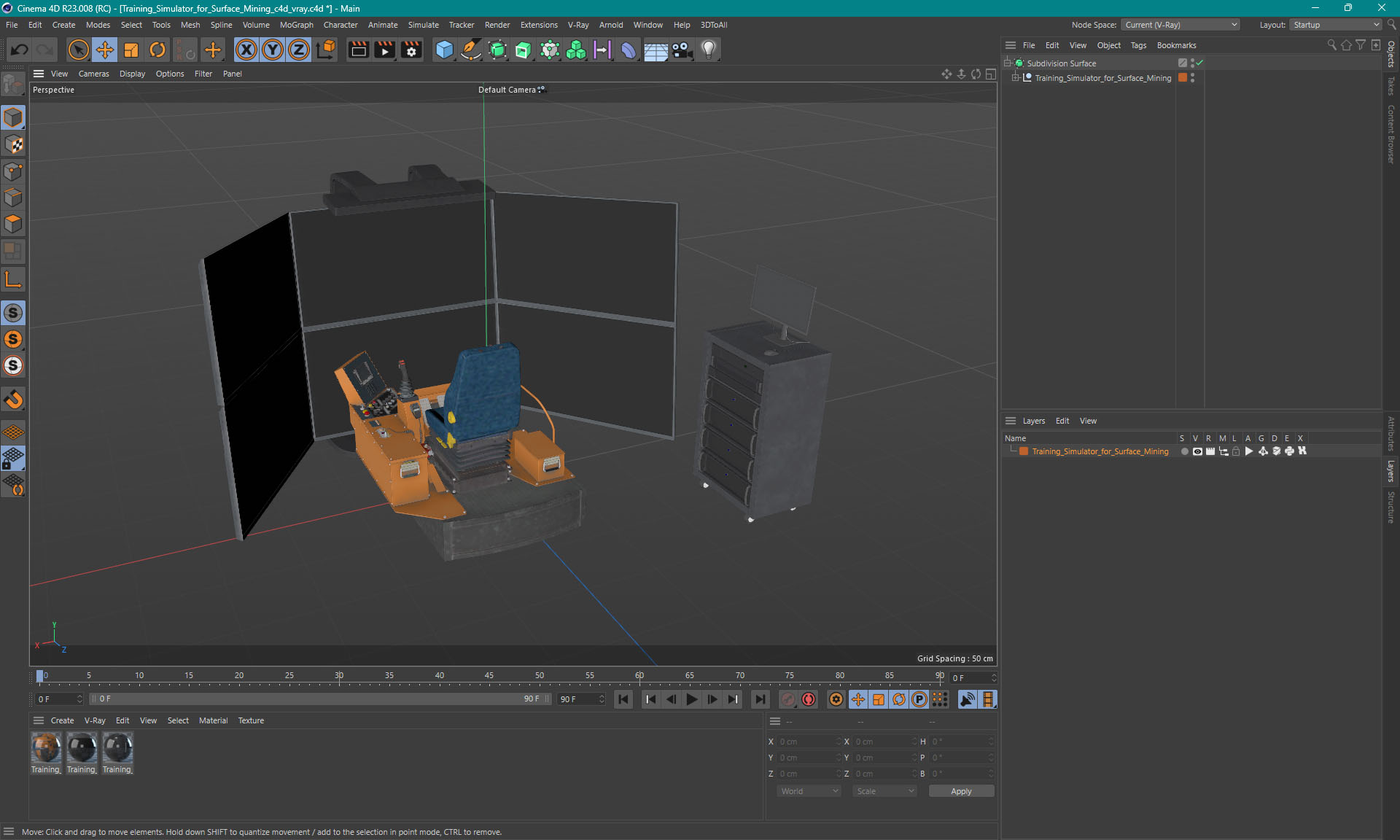Open the Layers panel Edit menu
This screenshot has width=1400, height=840.
point(1062,421)
